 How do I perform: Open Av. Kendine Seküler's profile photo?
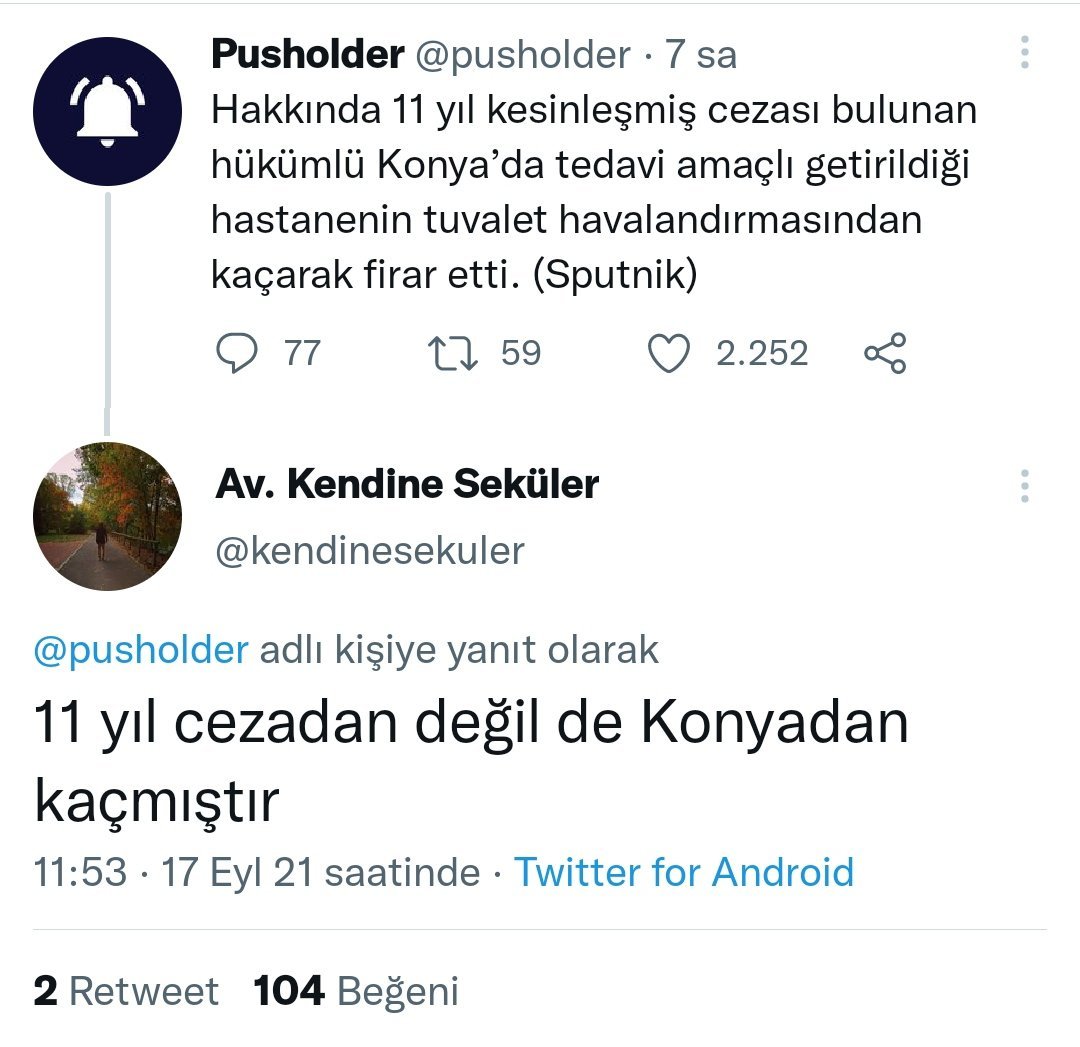click(x=107, y=516)
